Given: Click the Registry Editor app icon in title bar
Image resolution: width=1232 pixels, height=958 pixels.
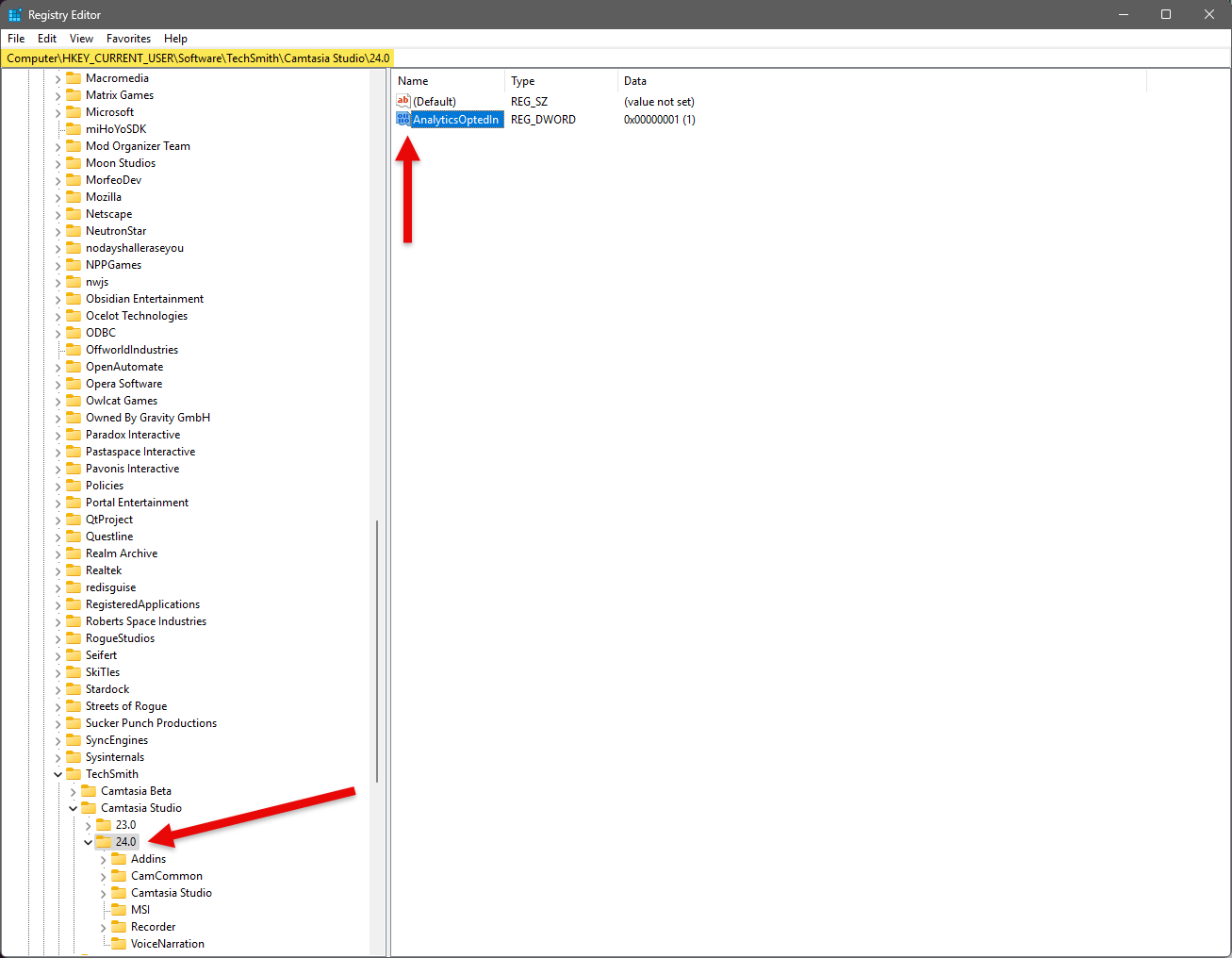Looking at the screenshot, I should pos(14,15).
